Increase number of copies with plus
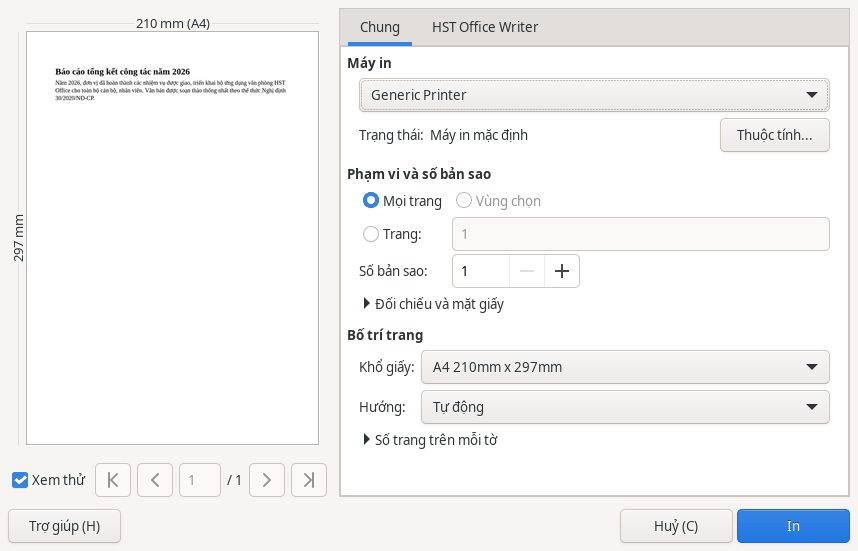The height and width of the screenshot is (551, 858). tap(561, 271)
